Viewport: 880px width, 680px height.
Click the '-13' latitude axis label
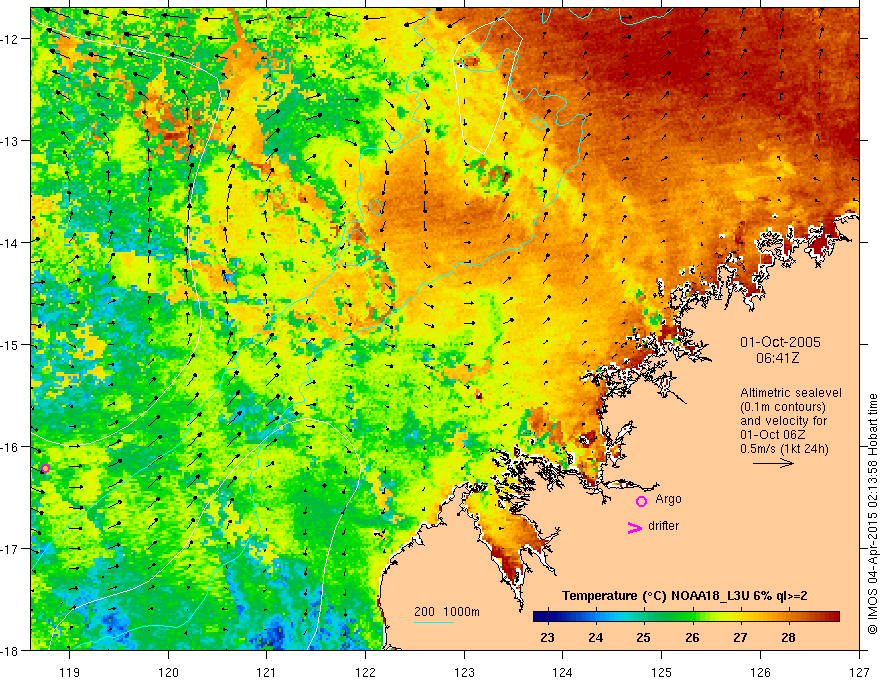10,141
